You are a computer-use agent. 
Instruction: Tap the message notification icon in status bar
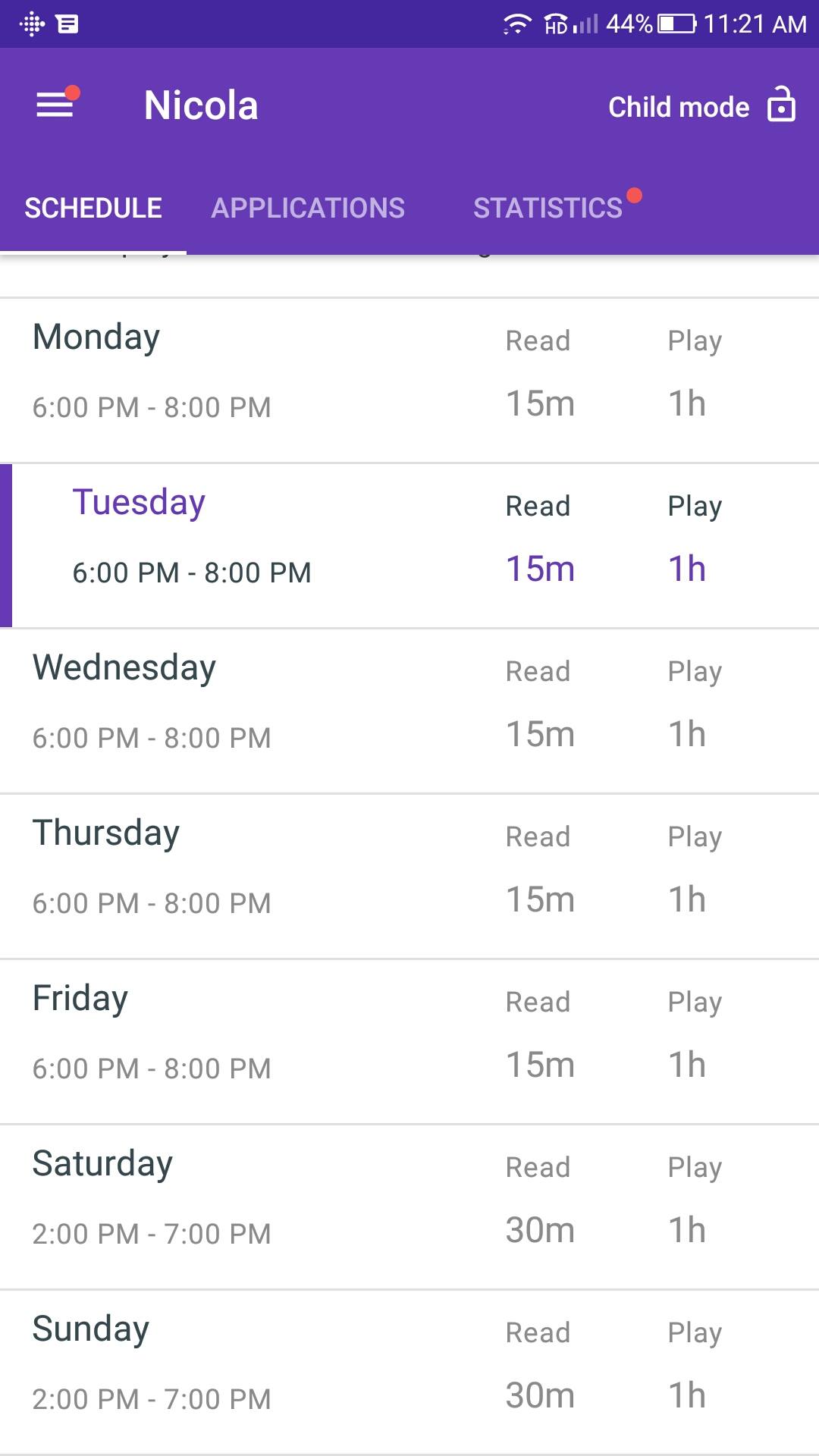tap(67, 24)
